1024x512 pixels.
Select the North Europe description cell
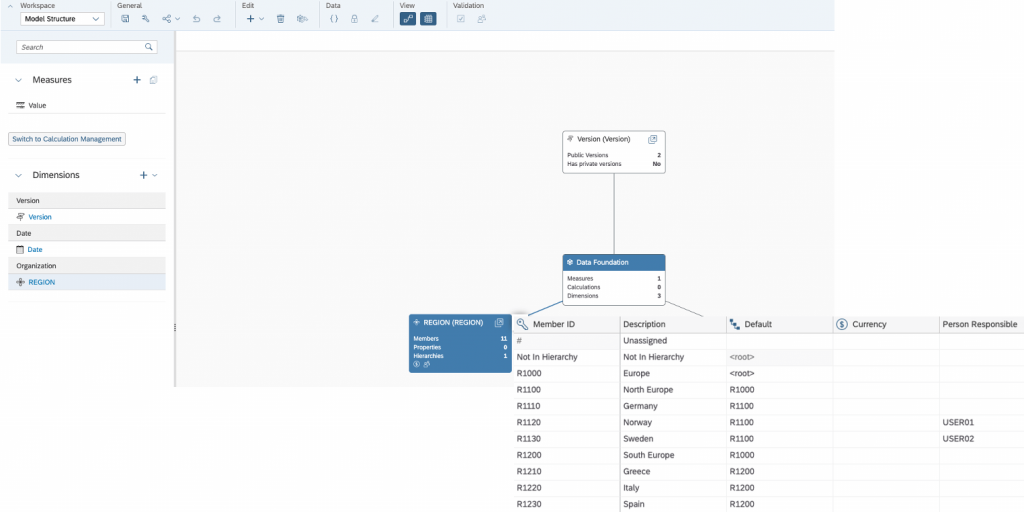[x=673, y=390]
